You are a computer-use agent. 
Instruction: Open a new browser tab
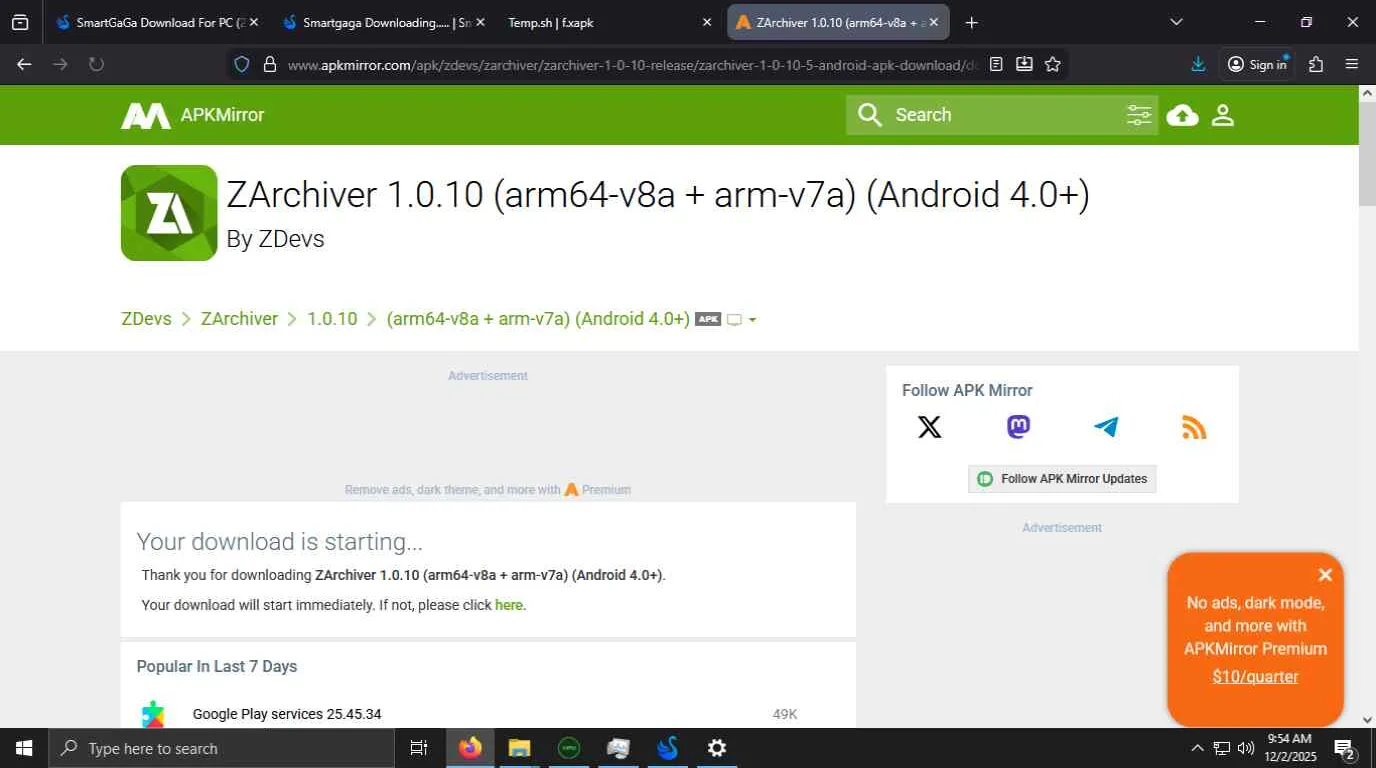972,22
